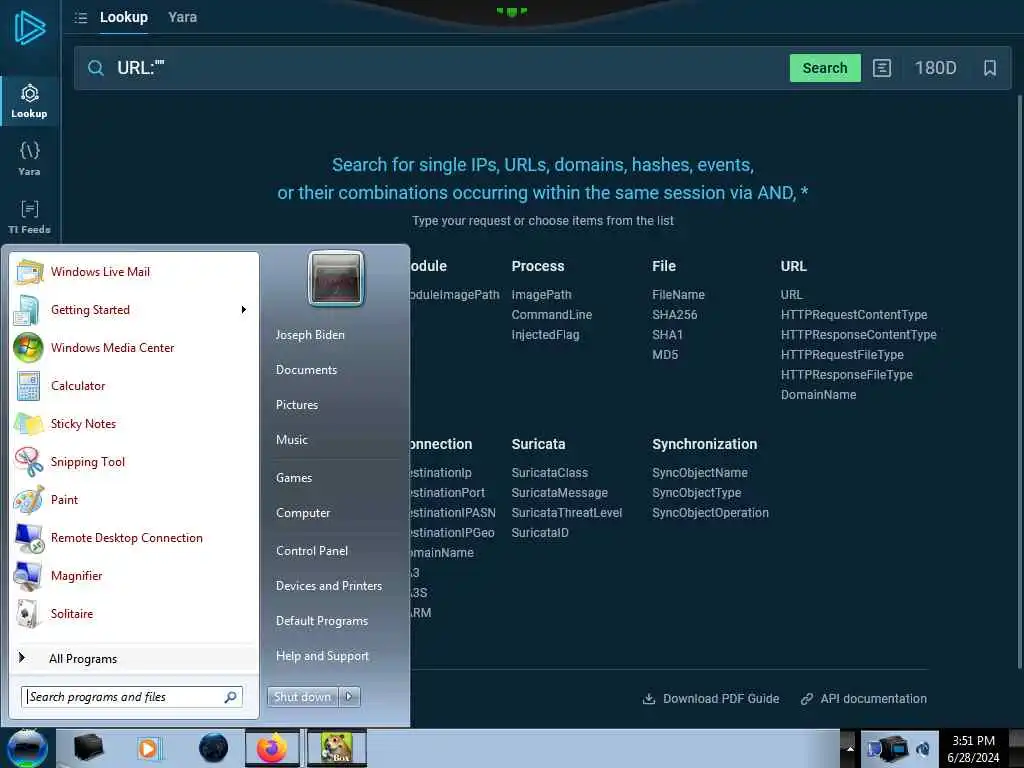
Task: Open Devices and Printers
Action: [328, 586]
